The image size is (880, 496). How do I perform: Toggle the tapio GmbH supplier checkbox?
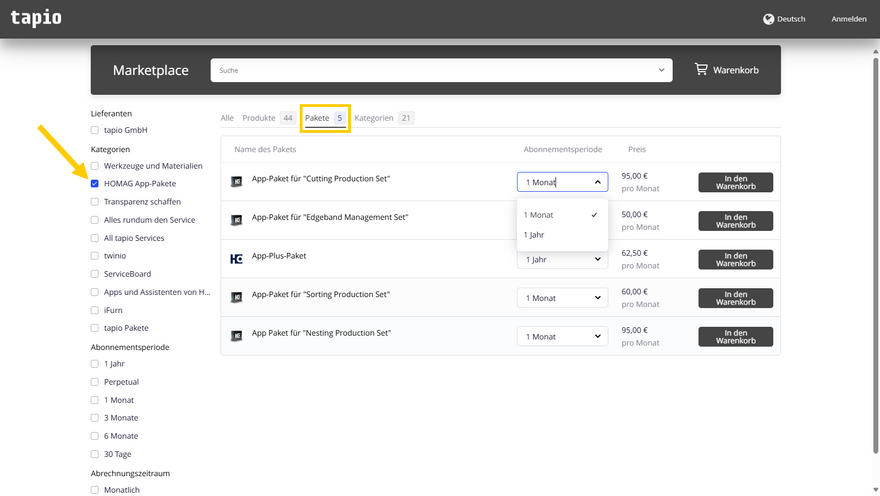tap(94, 130)
